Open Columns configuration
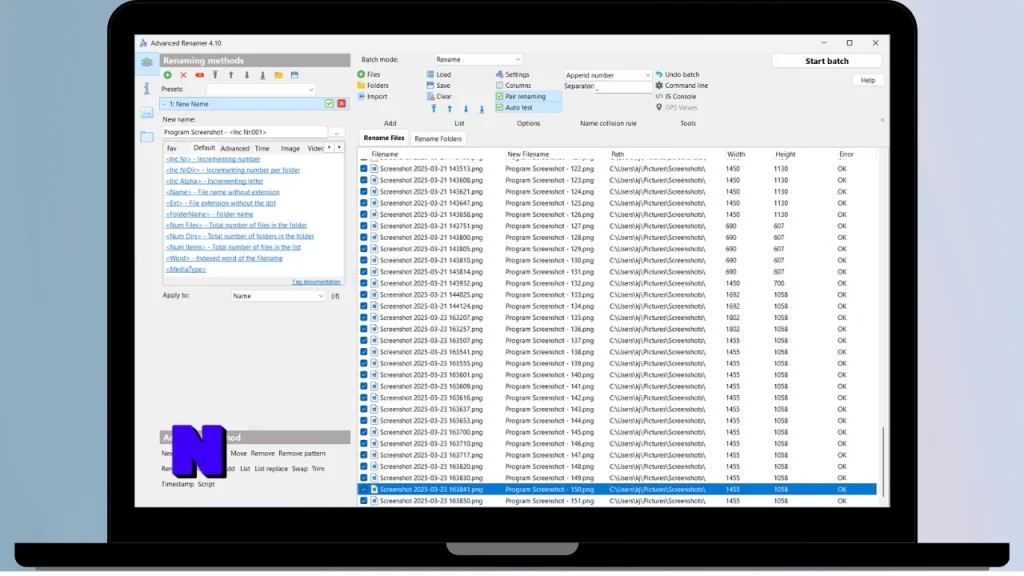Screen dimensions: 1024x576 513,86
